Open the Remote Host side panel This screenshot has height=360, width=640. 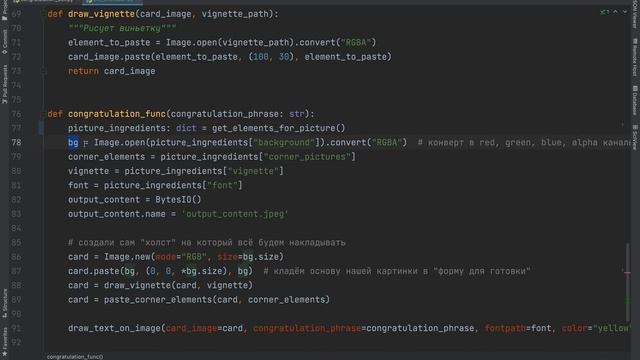click(x=635, y=57)
